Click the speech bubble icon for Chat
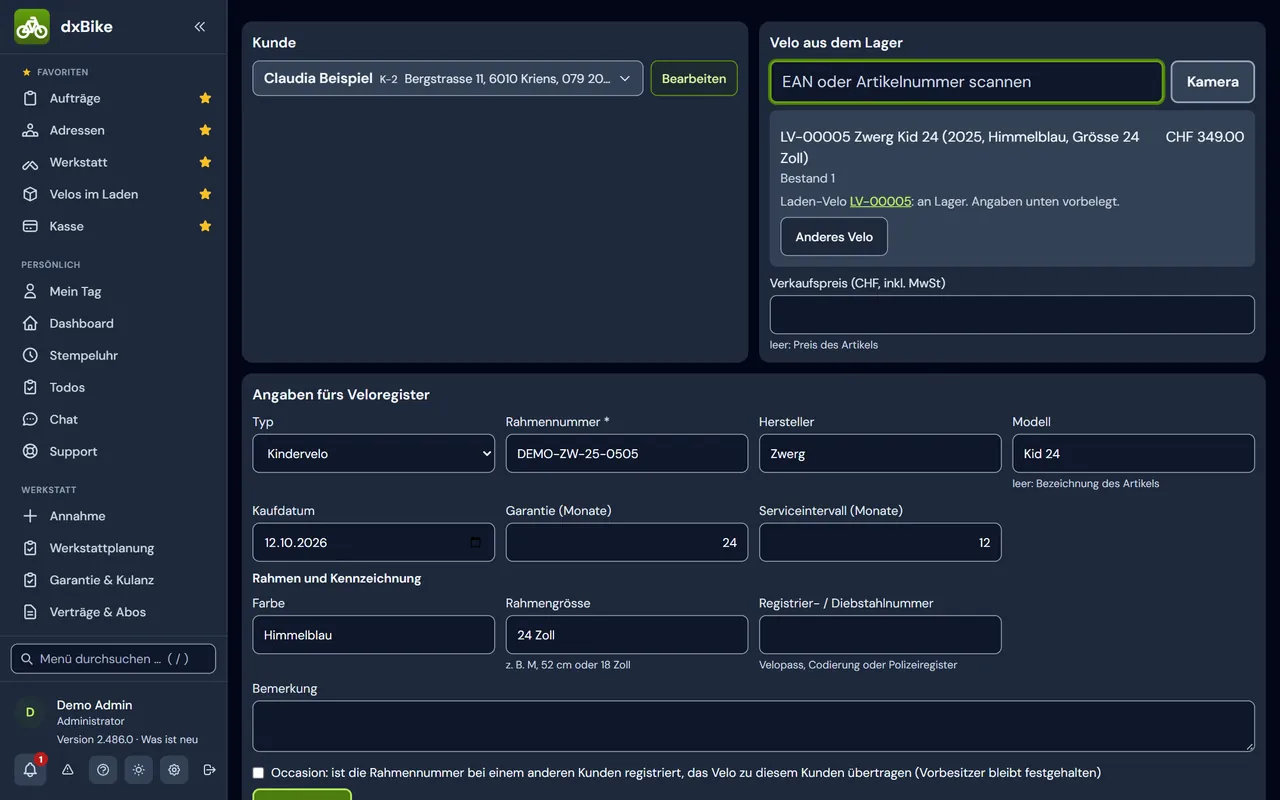Screen dimensions: 1280x800 pos(30,420)
